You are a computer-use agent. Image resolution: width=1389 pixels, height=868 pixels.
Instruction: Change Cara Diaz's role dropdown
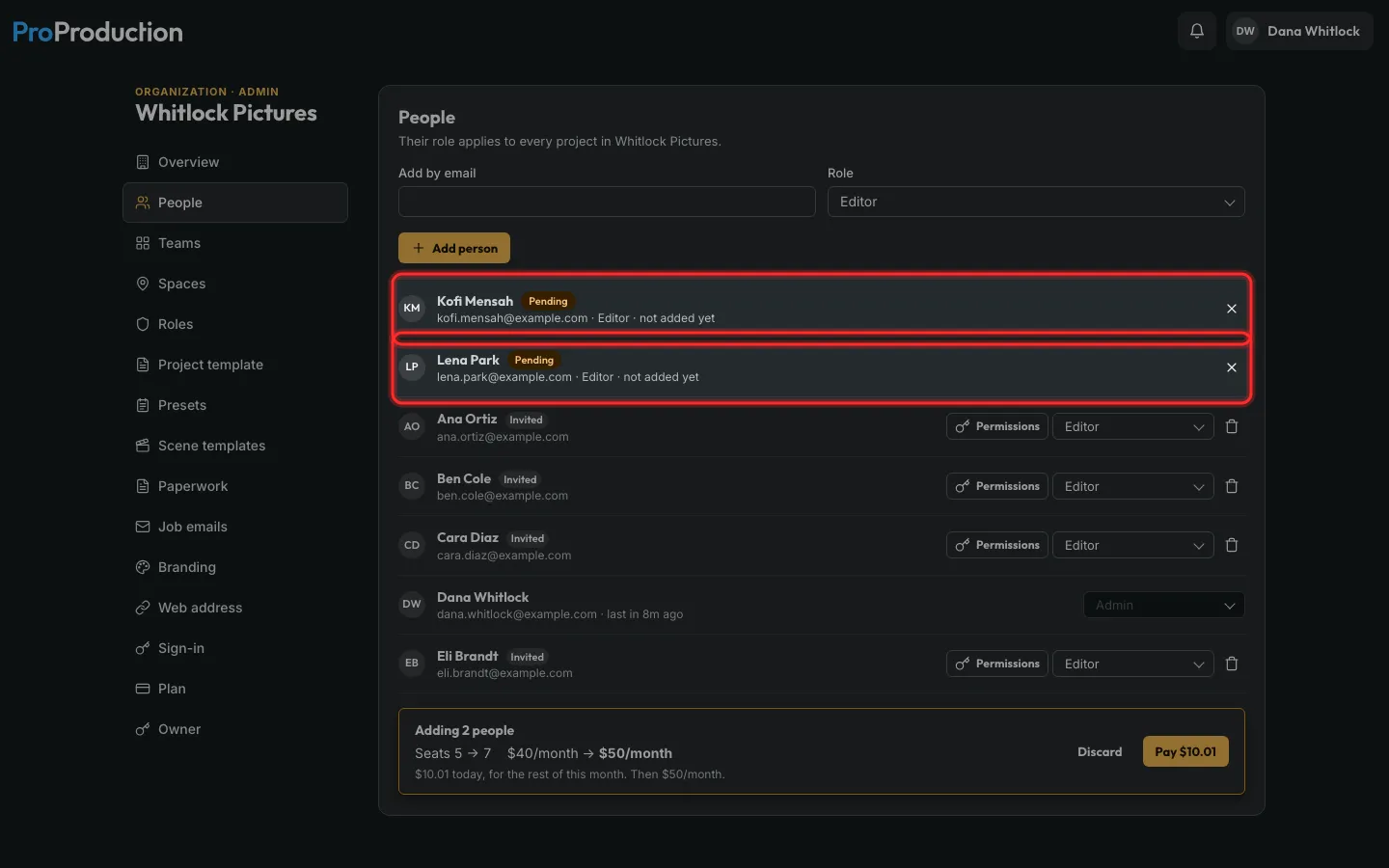pyautogui.click(x=1132, y=545)
